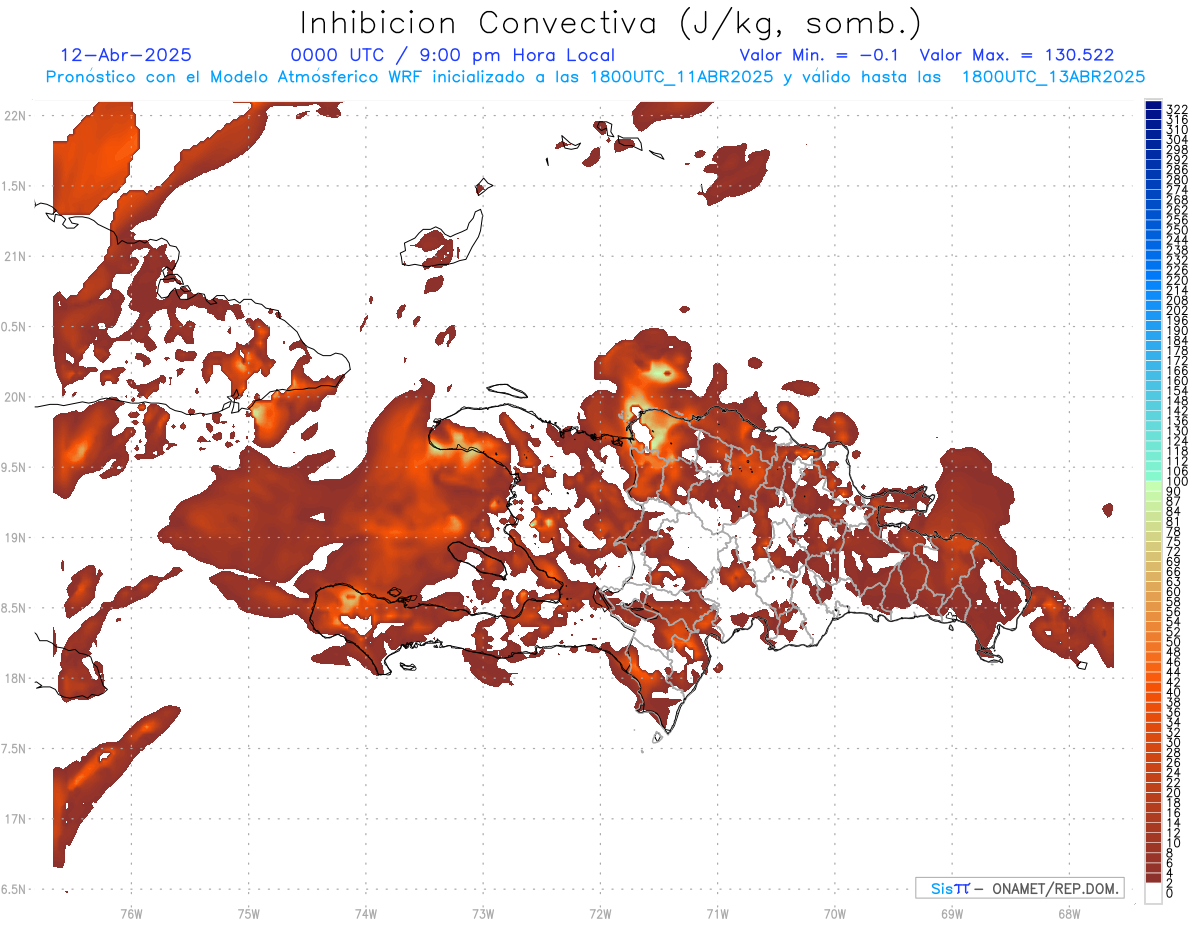This screenshot has width=1200, height=927.
Task: Click the dark navy swatch beside 322
Action: (1153, 106)
